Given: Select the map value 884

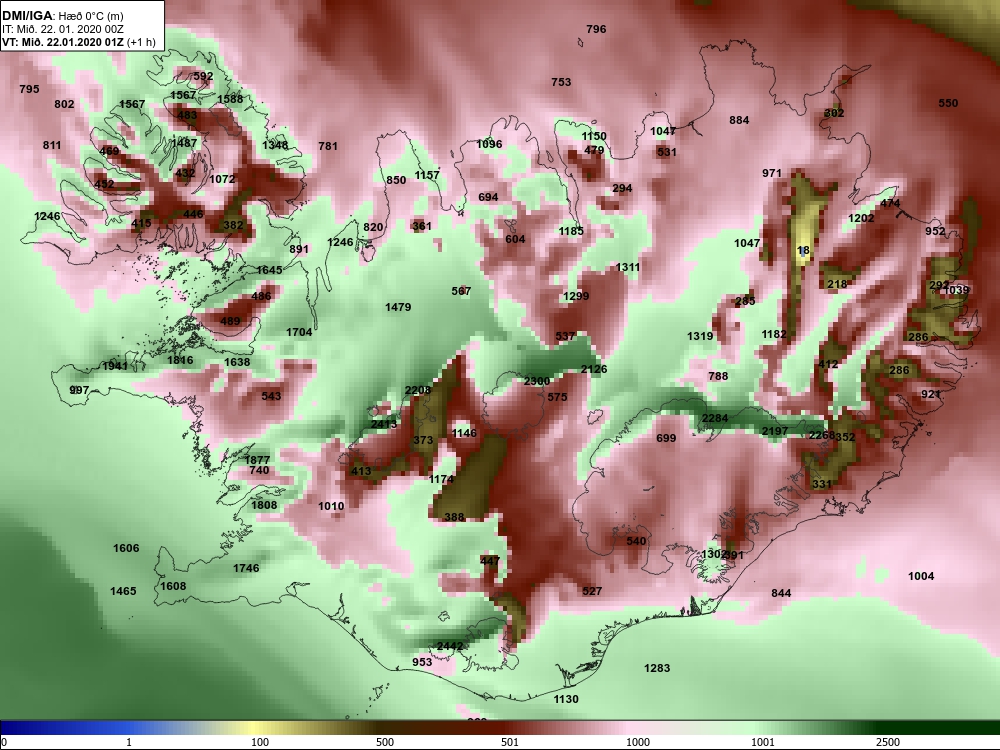Looking at the screenshot, I should coord(739,120).
